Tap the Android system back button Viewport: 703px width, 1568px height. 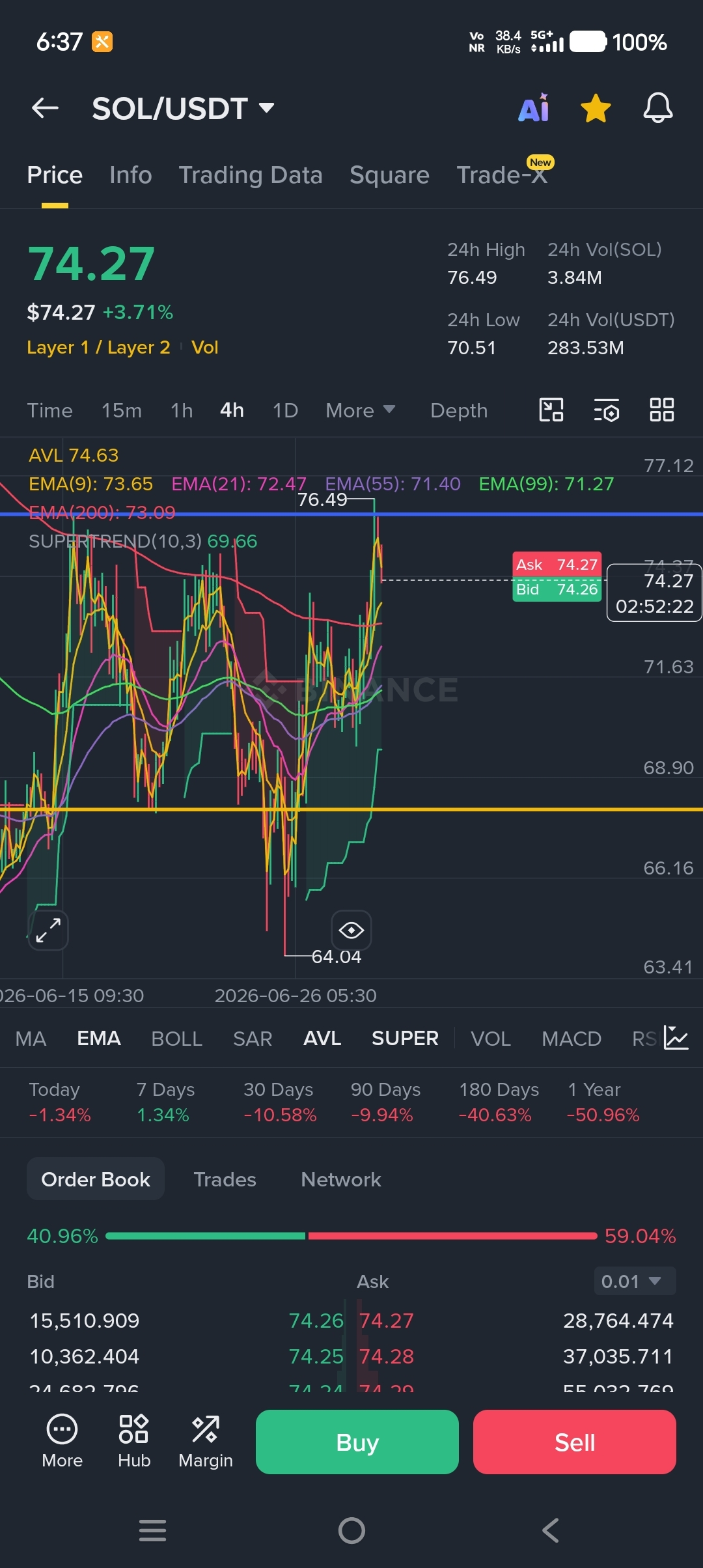tap(551, 1530)
